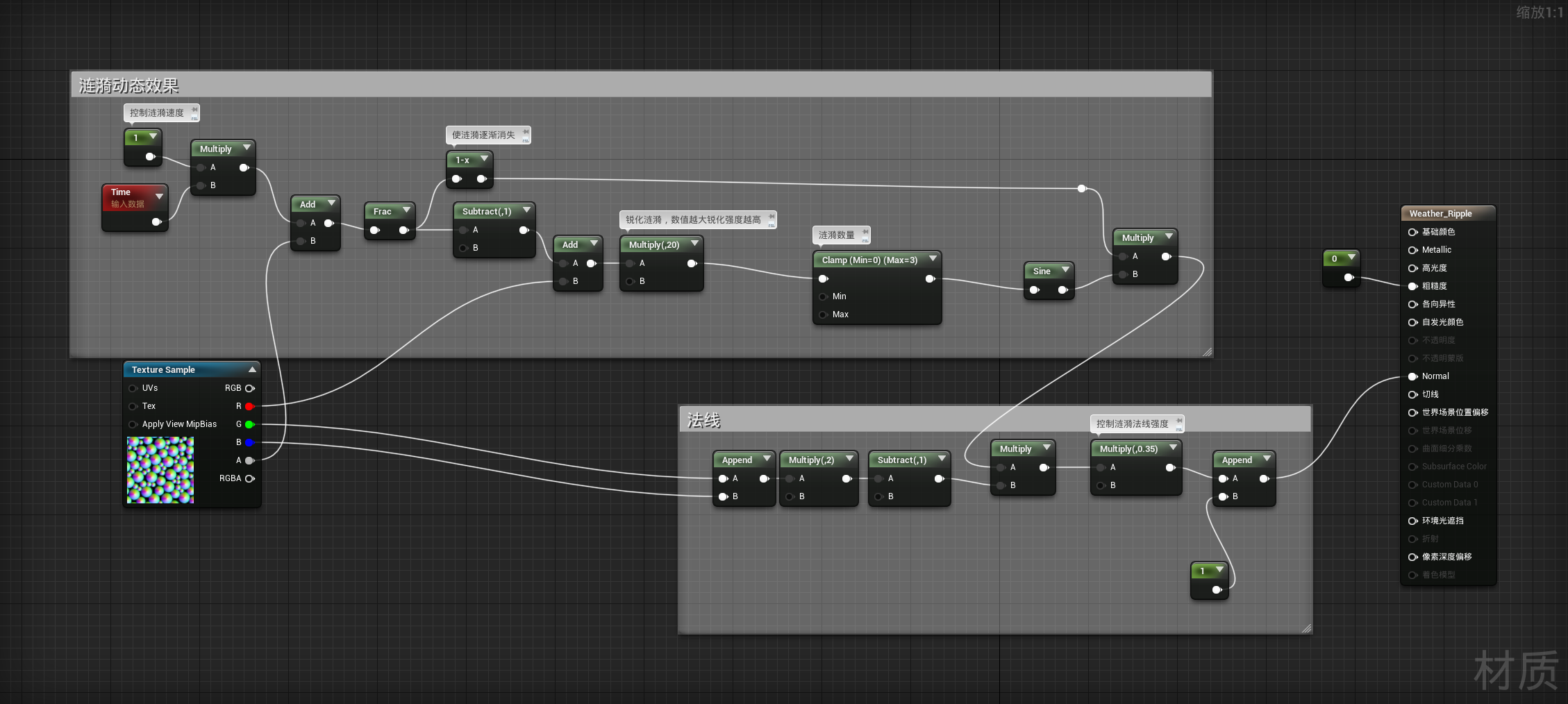The height and width of the screenshot is (704, 1568).
Task: Toggle the pin on the 控制涟漪速度 comment bubble
Action: pos(194,110)
